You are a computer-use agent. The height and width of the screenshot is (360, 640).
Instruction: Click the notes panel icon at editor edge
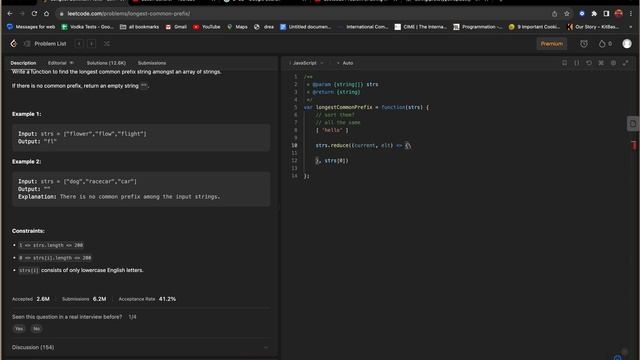click(633, 124)
